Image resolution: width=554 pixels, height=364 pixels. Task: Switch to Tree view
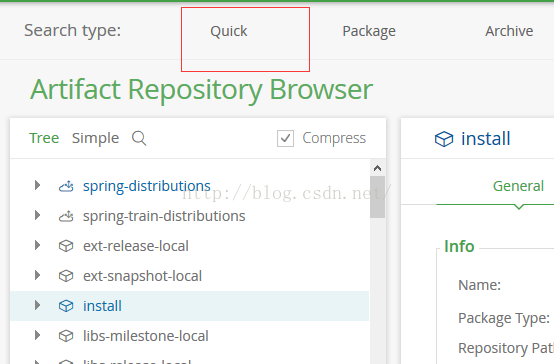(x=44, y=138)
